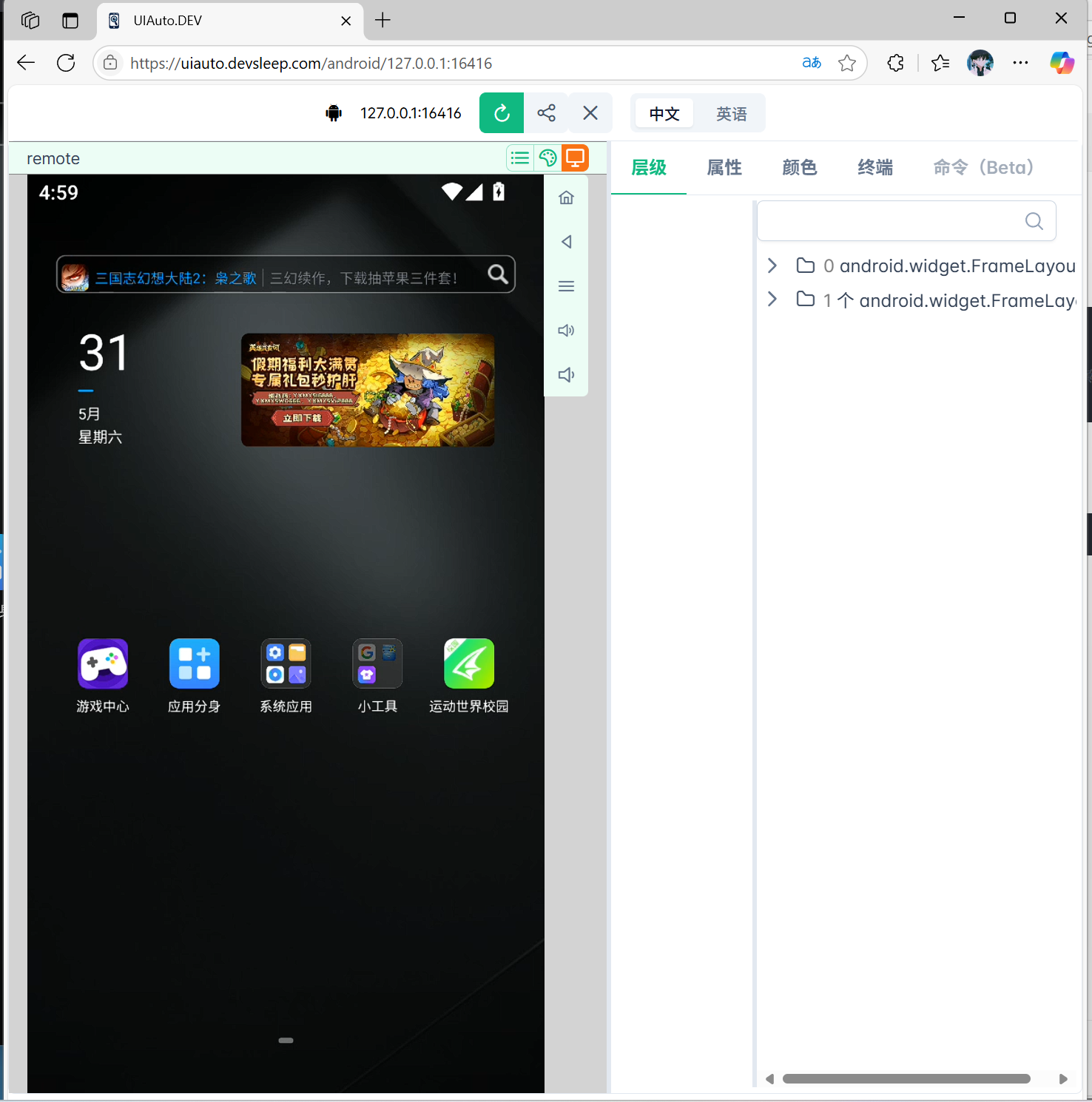Open the 终端 tab

(x=874, y=167)
